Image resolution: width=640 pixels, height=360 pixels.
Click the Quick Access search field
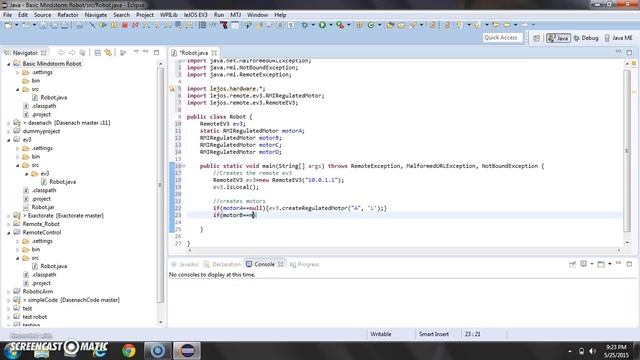coord(502,38)
